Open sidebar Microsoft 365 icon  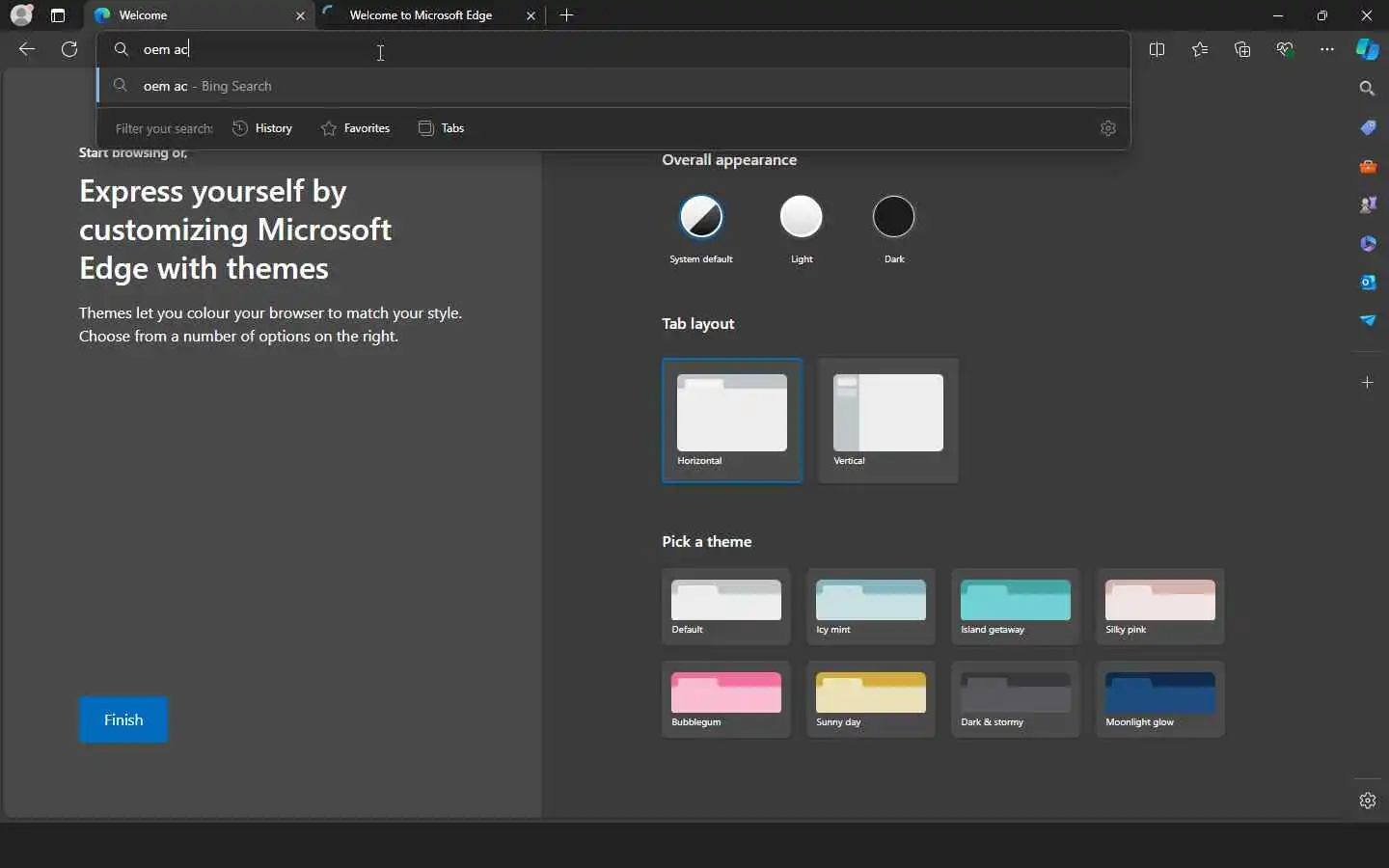[x=1368, y=243]
